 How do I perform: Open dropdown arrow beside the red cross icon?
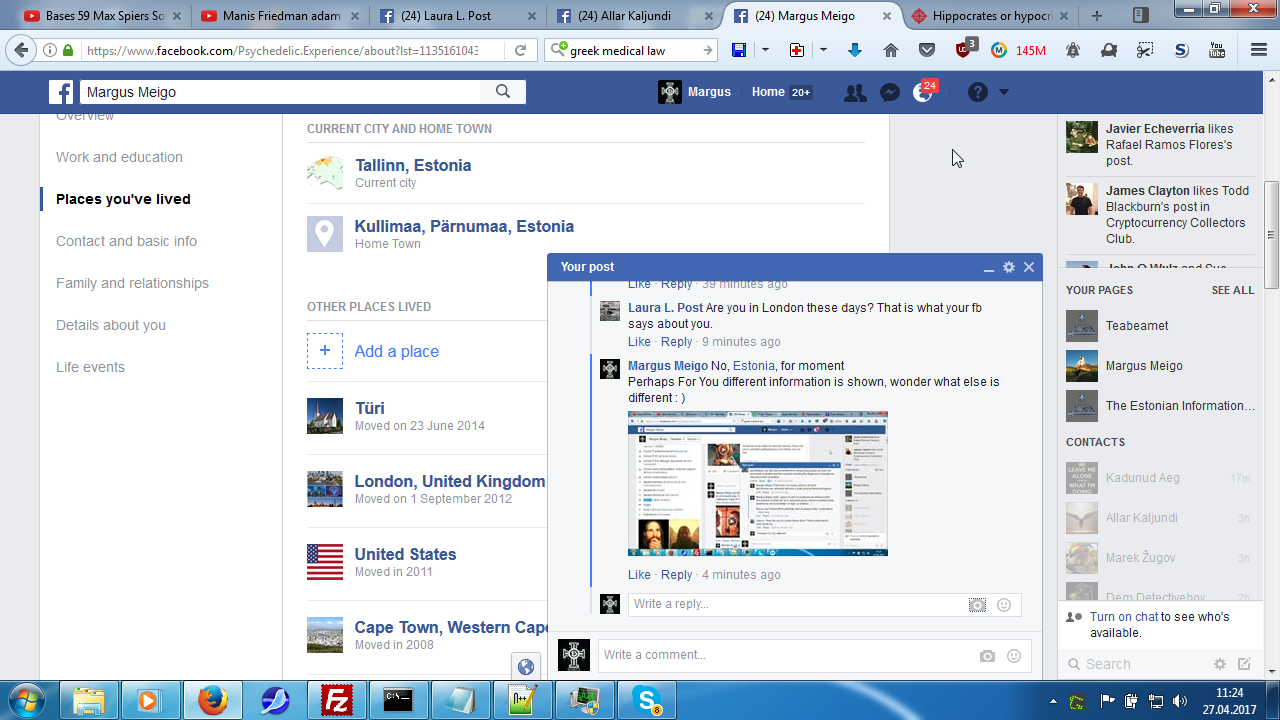823,50
